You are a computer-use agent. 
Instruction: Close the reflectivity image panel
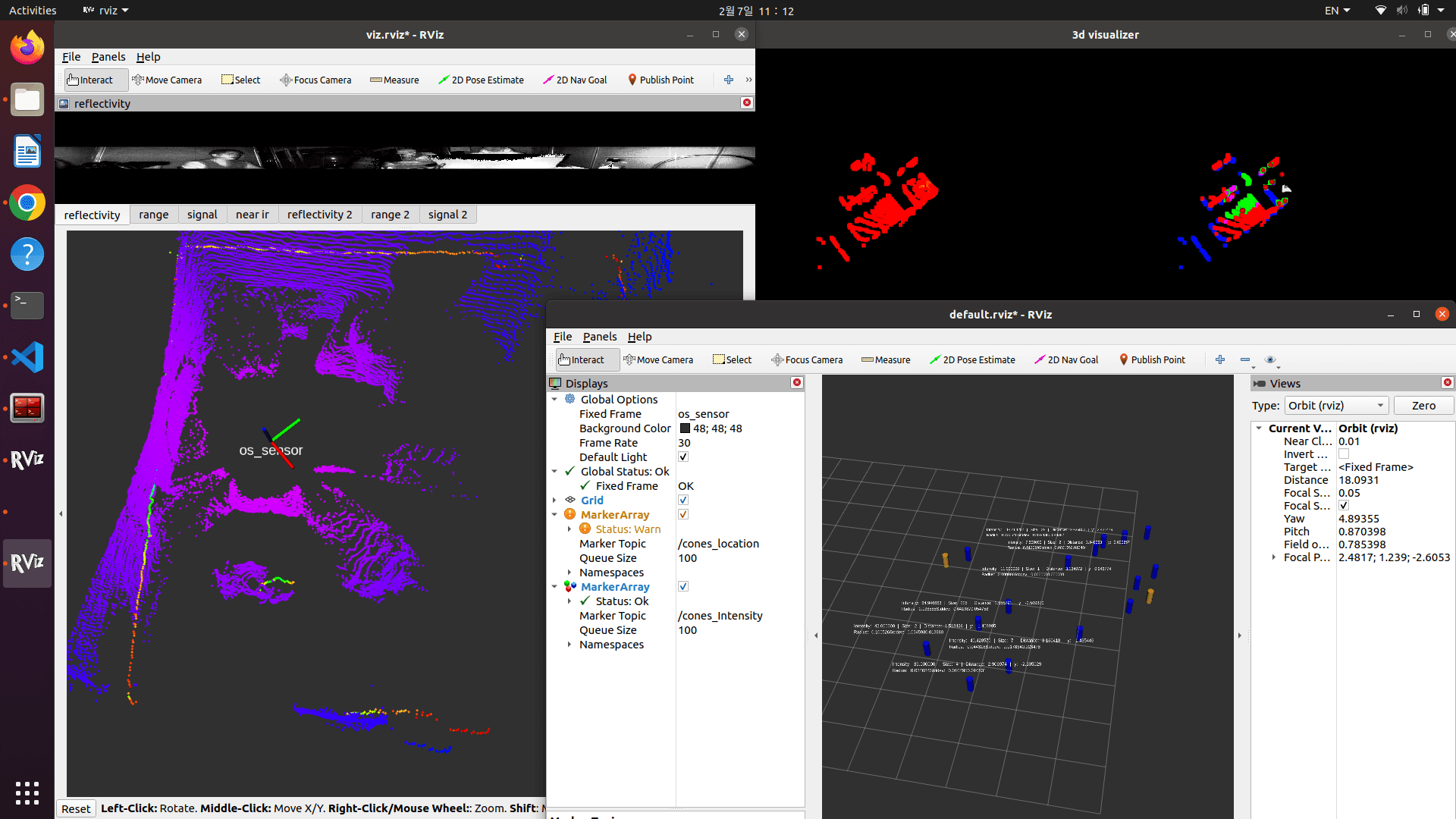point(747,102)
